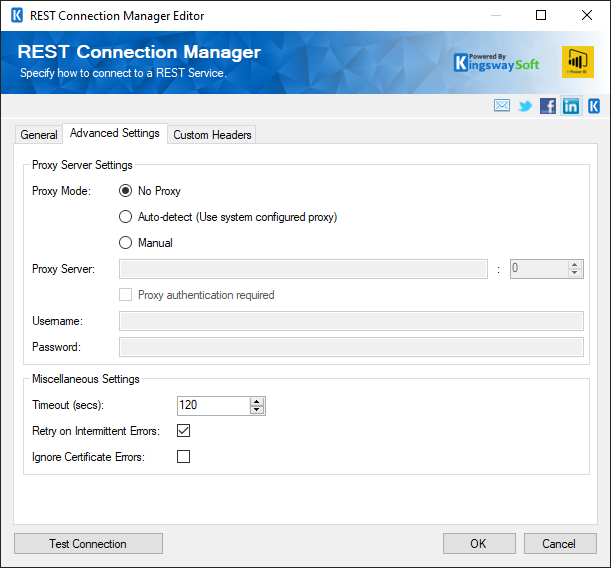Click the Timeout seconds input field
This screenshot has height=568, width=611.
(x=212, y=406)
